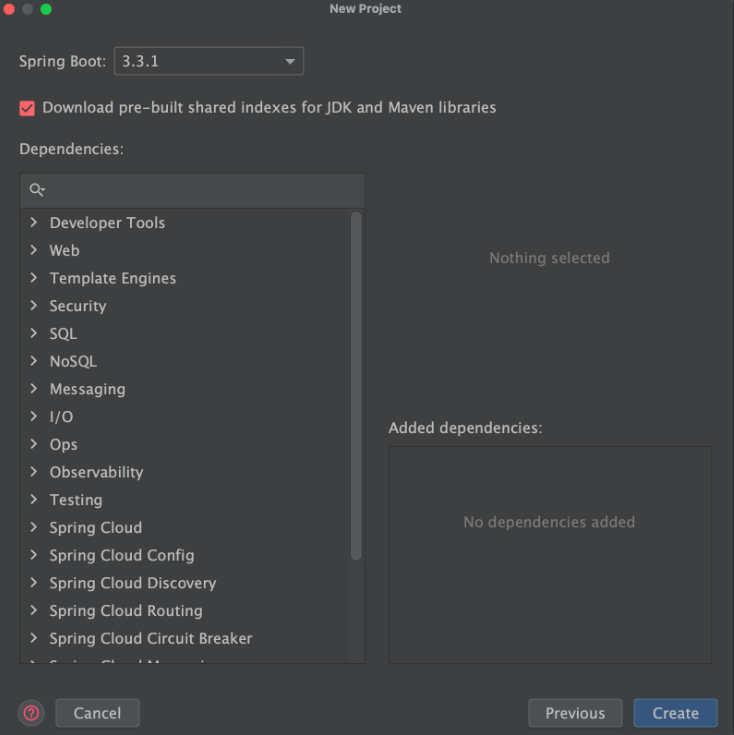Screen dimensions: 734x735
Task: Click the green zoom window button
Action: click(x=46, y=9)
